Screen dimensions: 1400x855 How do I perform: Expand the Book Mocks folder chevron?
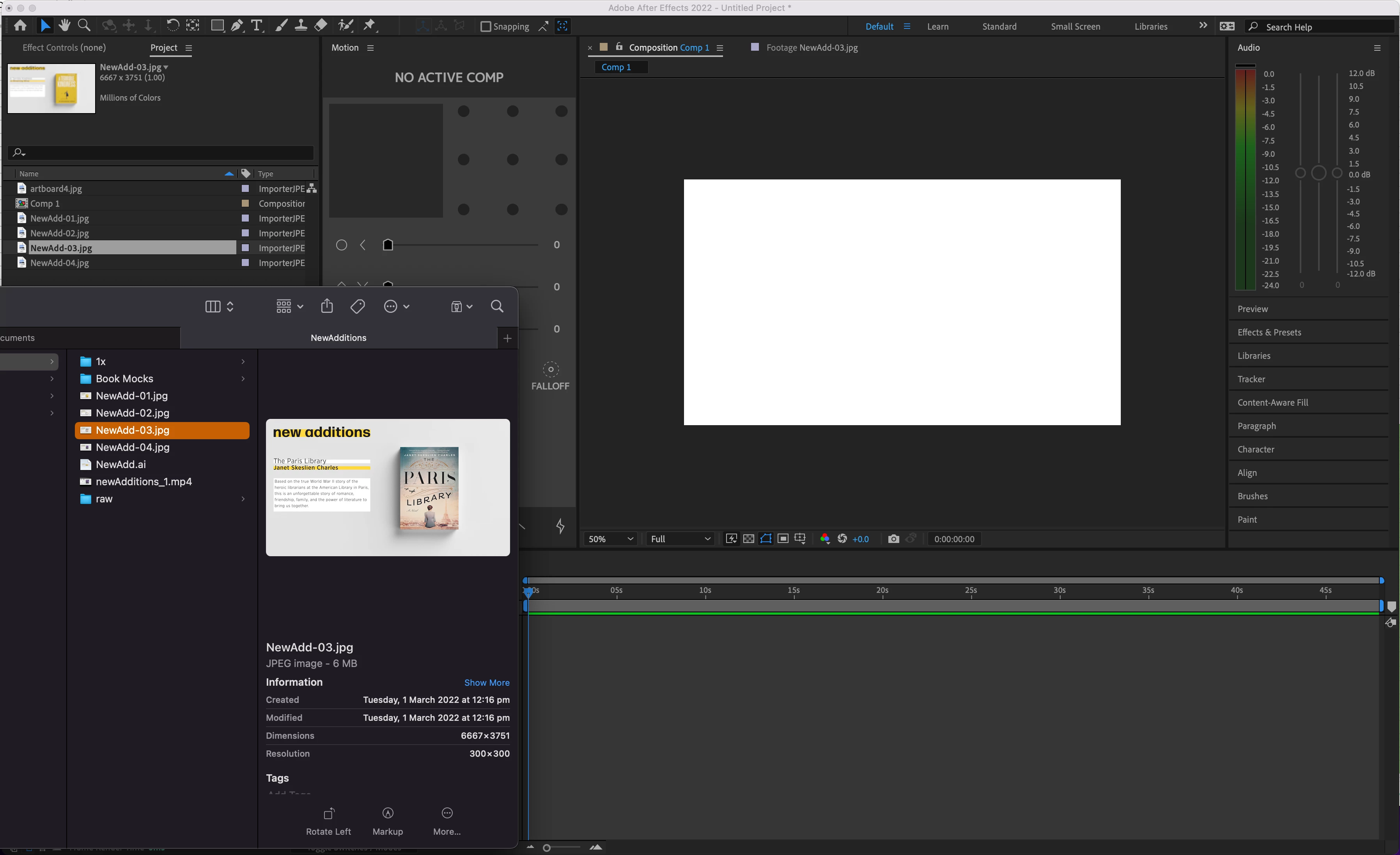[x=243, y=379]
